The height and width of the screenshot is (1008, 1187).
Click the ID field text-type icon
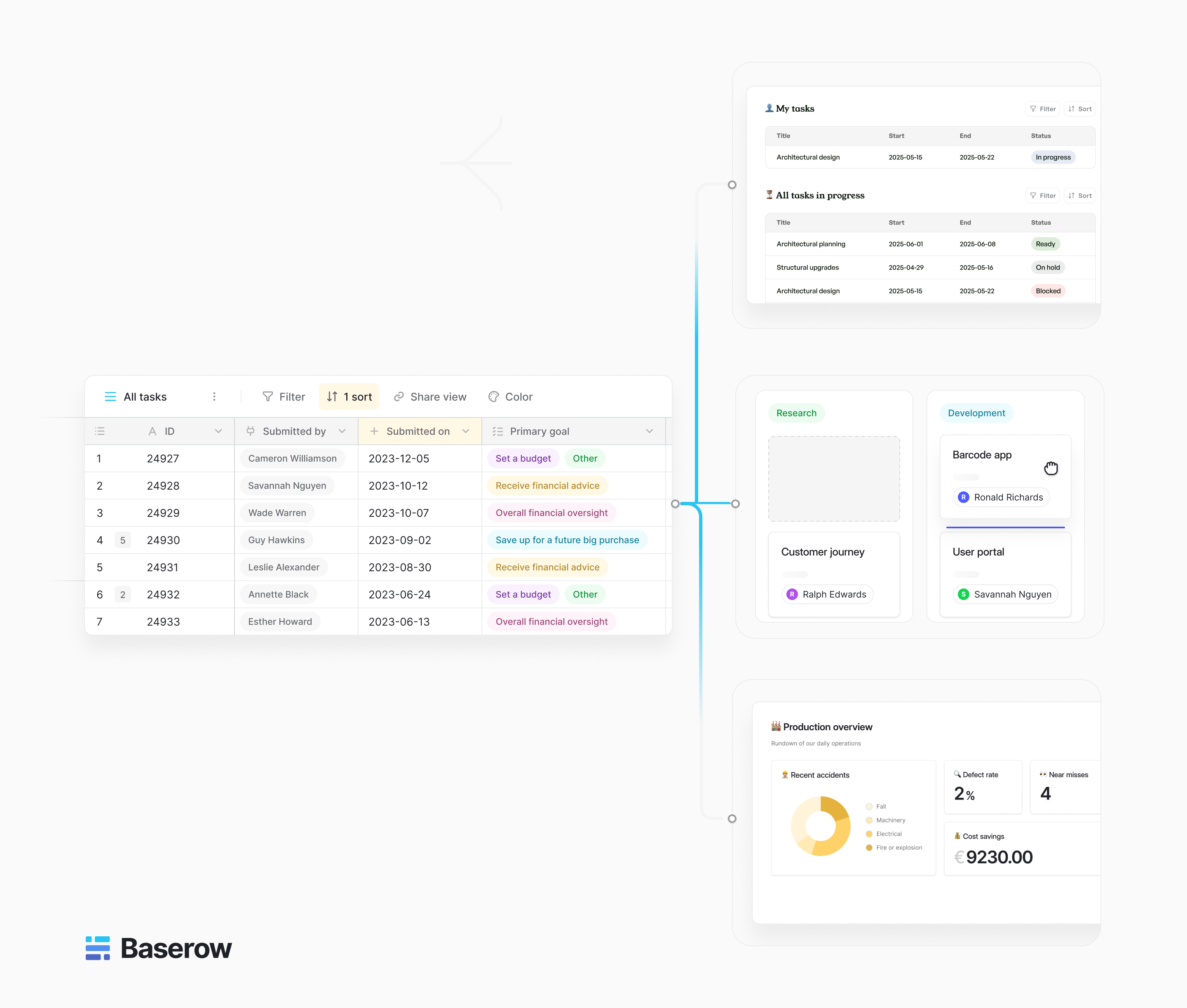(152, 431)
